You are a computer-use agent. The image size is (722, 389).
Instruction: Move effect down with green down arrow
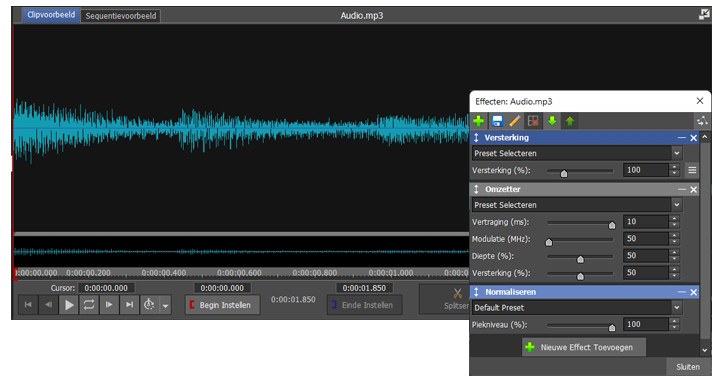(552, 121)
